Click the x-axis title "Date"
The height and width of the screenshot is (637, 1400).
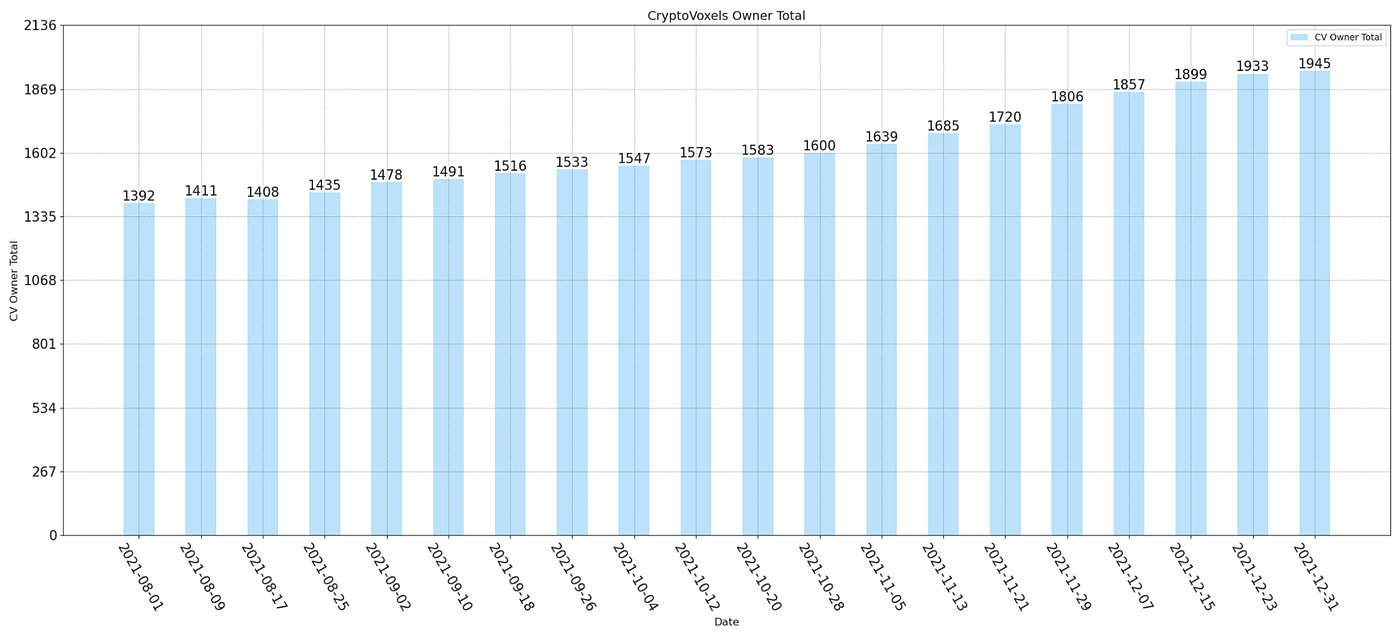click(x=726, y=622)
